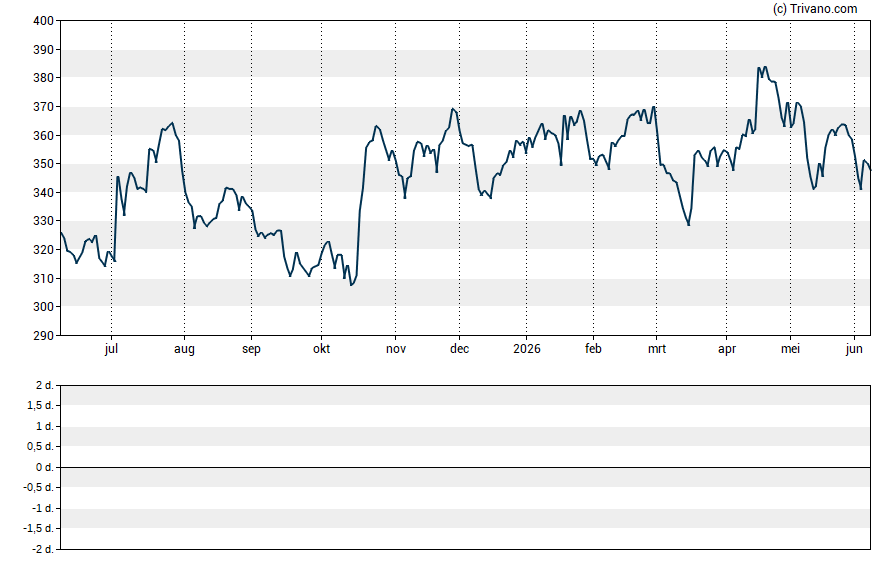Click the '-2 d.' volume axis label

click(43, 549)
